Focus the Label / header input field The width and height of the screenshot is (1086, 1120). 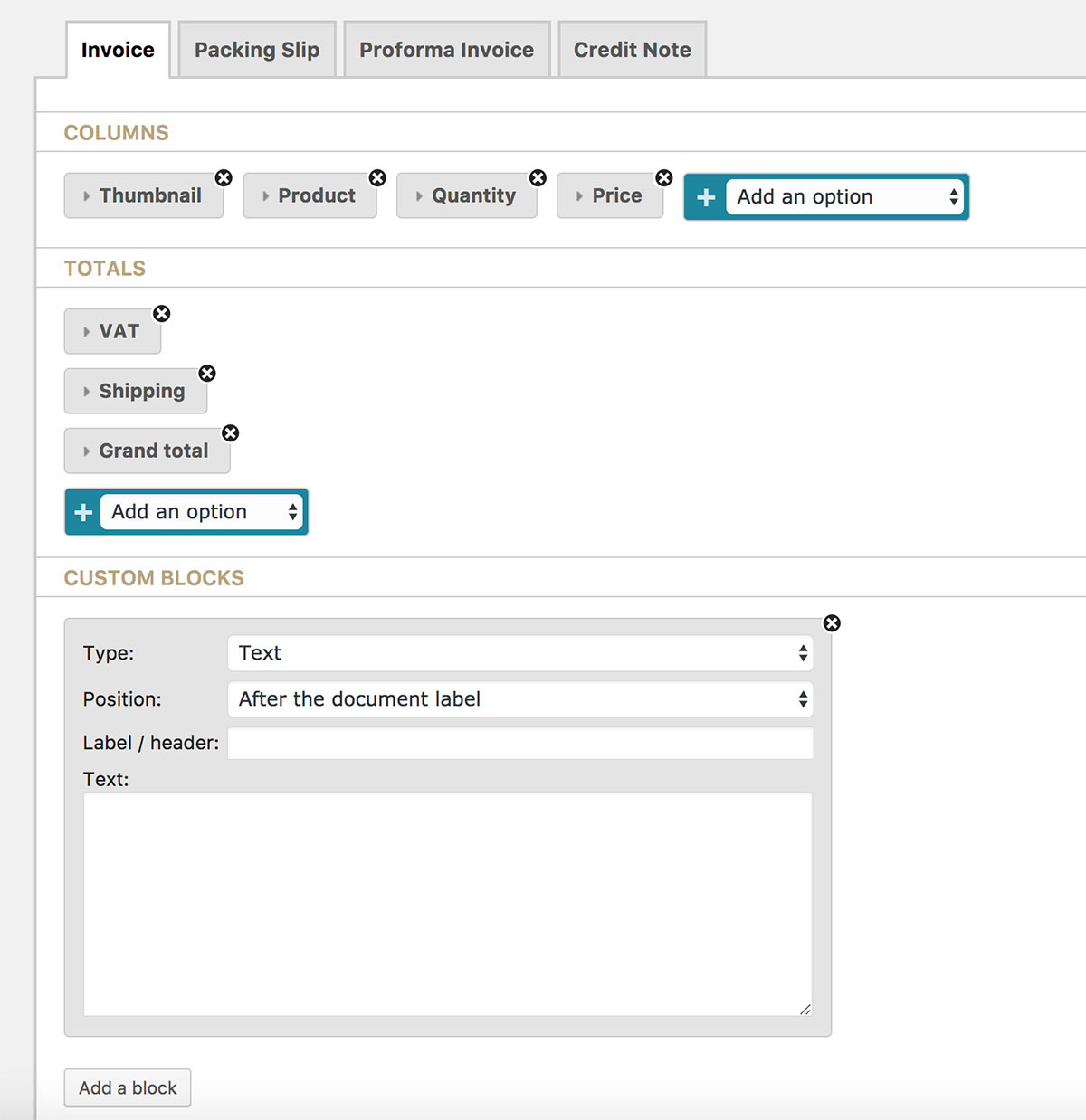pos(519,744)
